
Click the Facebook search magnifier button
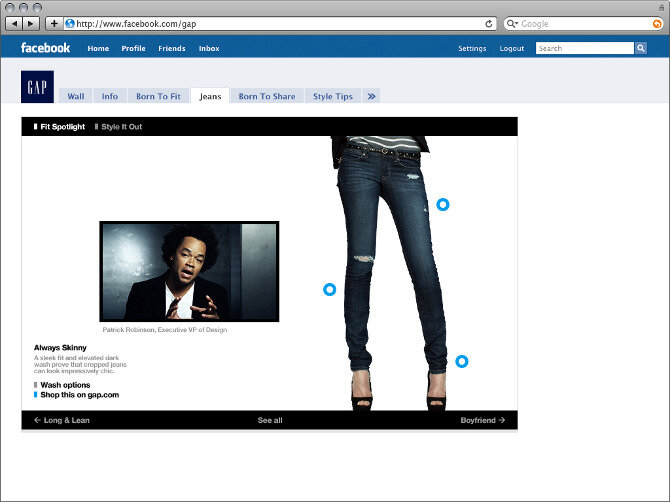point(641,48)
